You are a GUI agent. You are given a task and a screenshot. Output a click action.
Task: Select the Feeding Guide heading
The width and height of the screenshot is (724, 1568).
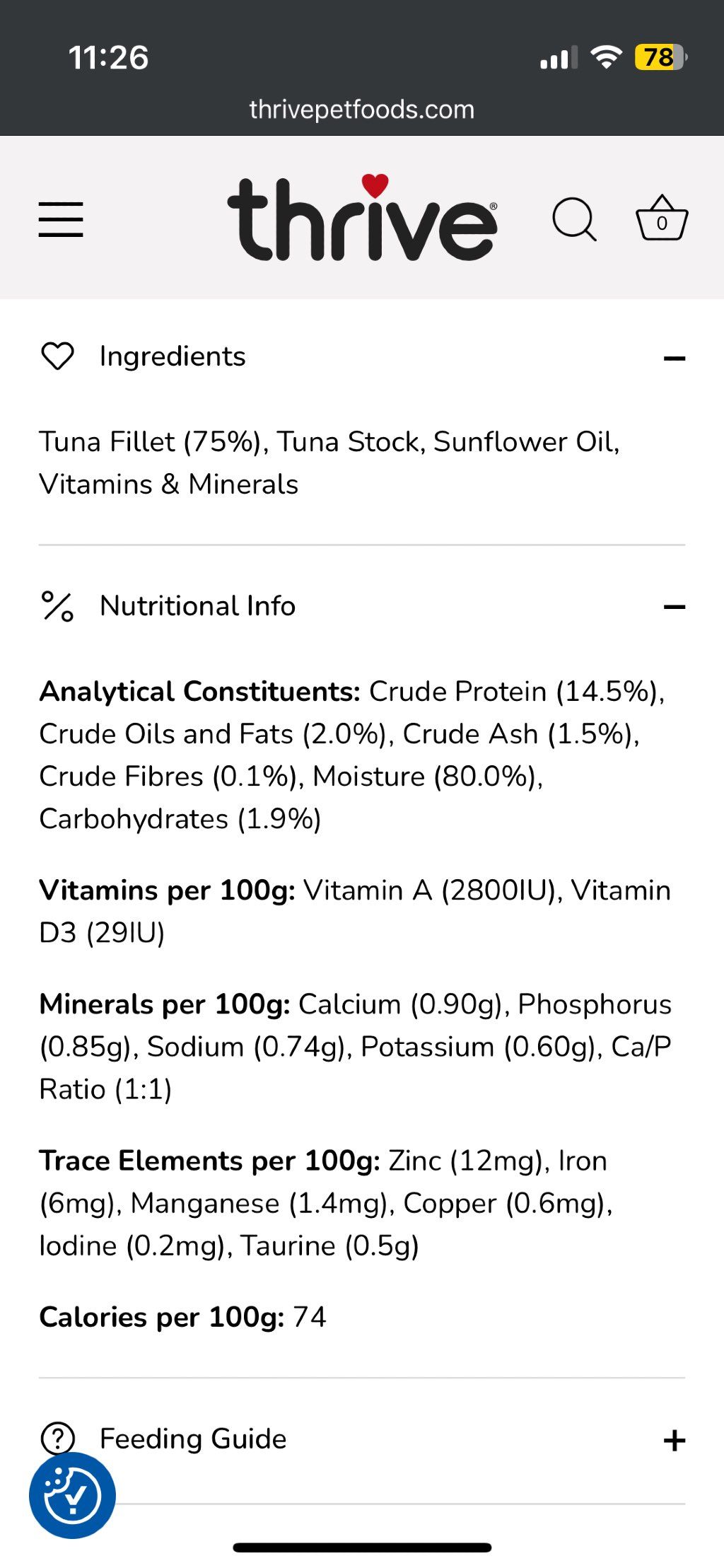pyautogui.click(x=193, y=1439)
